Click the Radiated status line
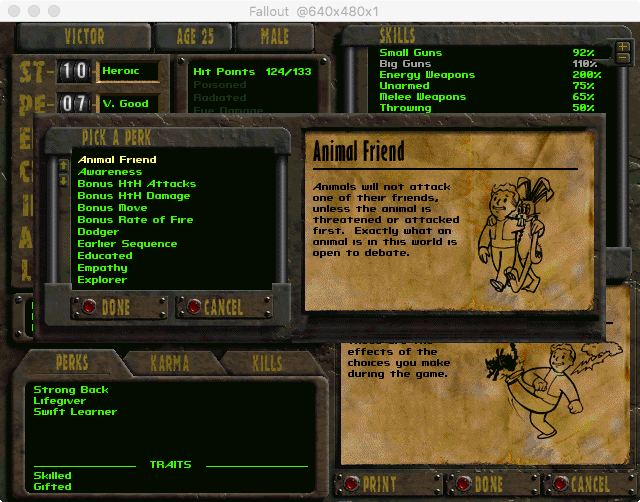The height and width of the screenshot is (502, 640). [x=220, y=98]
